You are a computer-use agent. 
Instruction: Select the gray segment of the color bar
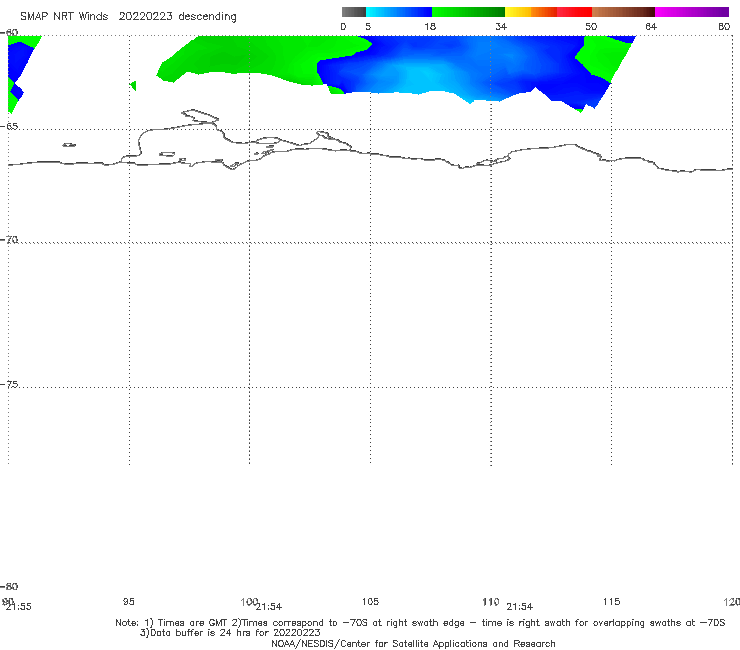(x=353, y=12)
